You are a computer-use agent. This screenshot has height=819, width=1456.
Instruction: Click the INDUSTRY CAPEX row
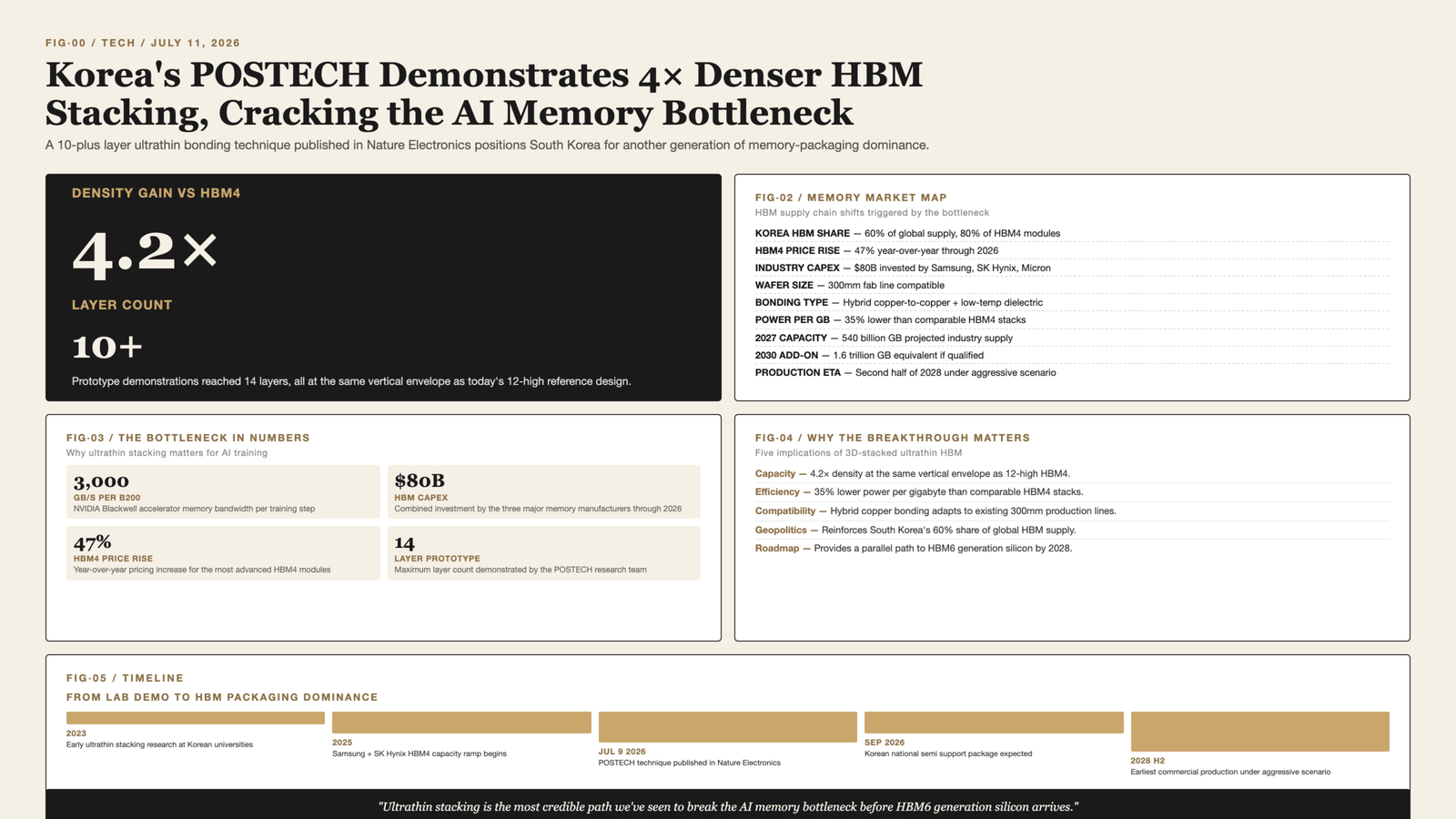click(1072, 268)
